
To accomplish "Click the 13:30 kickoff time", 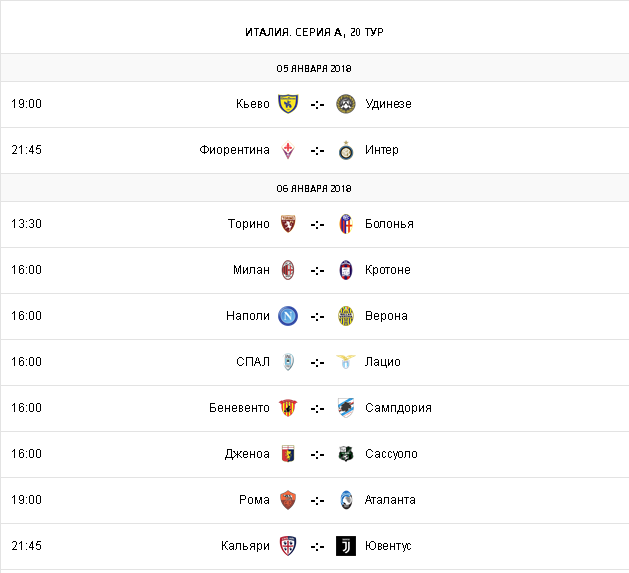I will click(x=26, y=224).
